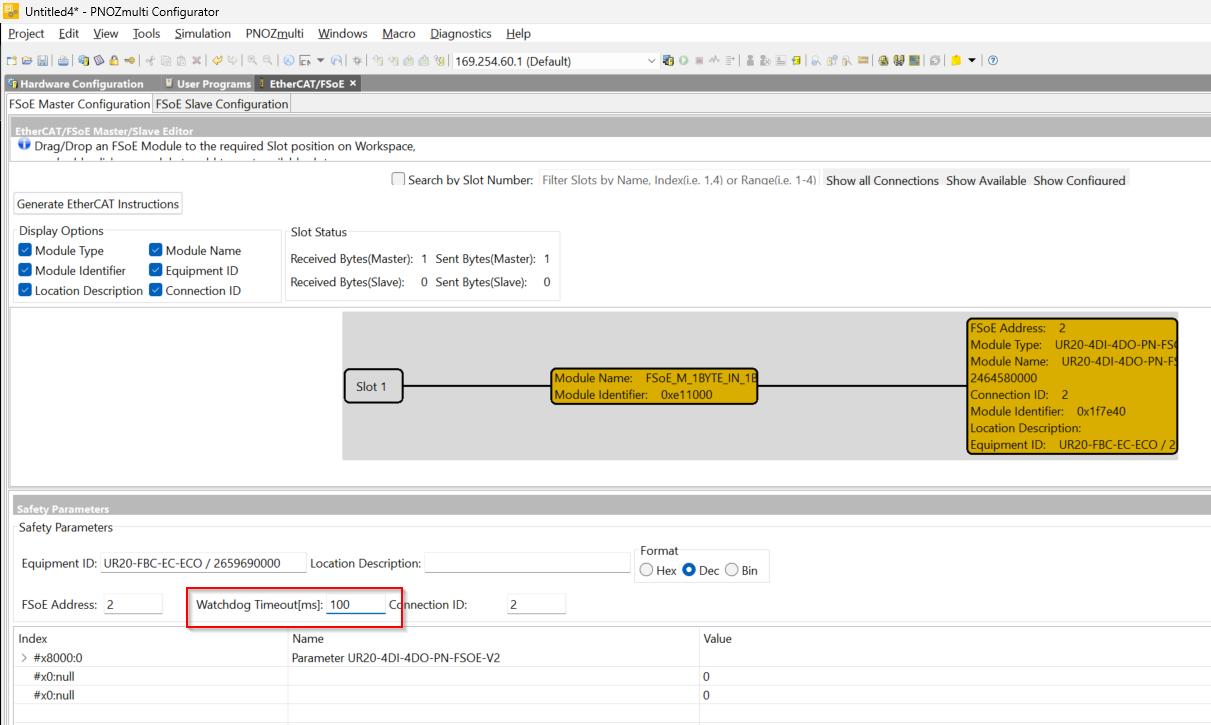This screenshot has height=725, width=1211.
Task: Click the Save floppy disk icon
Action: point(43,61)
